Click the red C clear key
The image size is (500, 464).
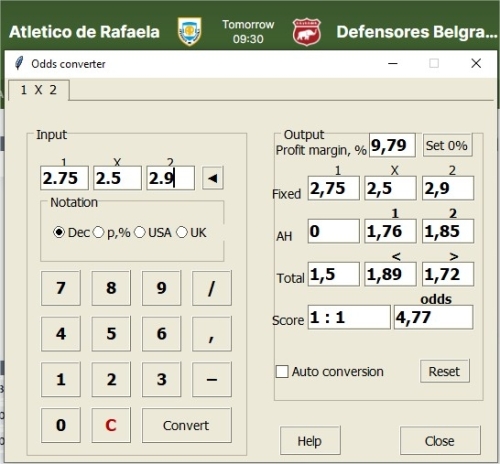point(111,425)
